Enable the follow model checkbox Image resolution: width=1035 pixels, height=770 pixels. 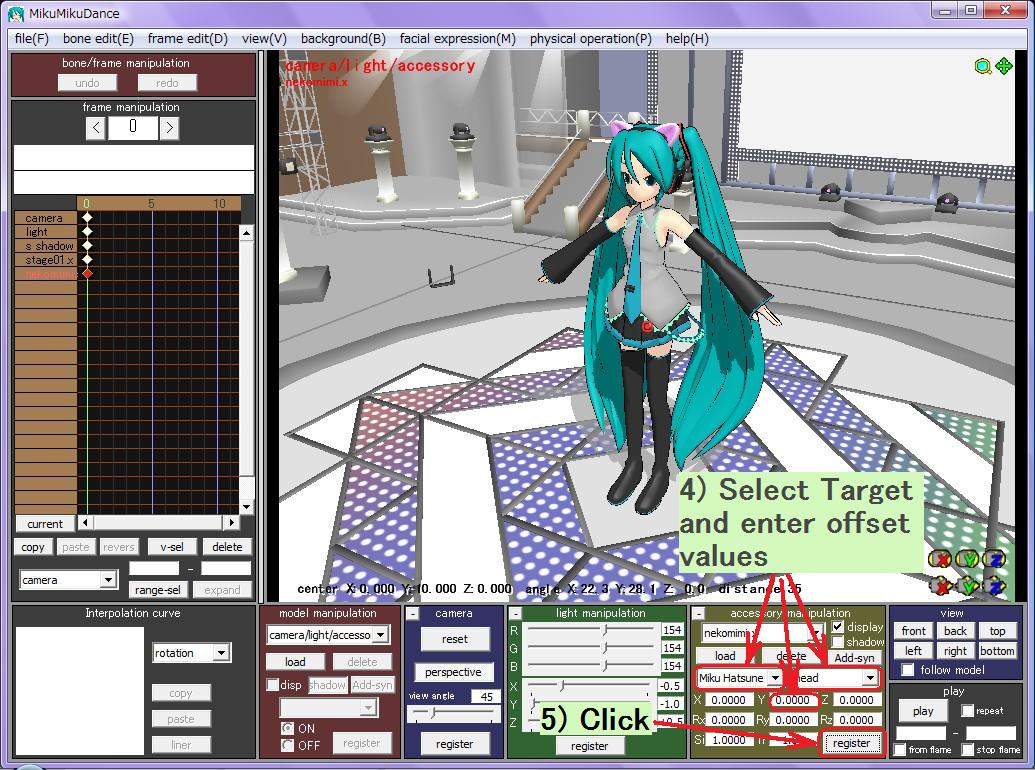(908, 670)
